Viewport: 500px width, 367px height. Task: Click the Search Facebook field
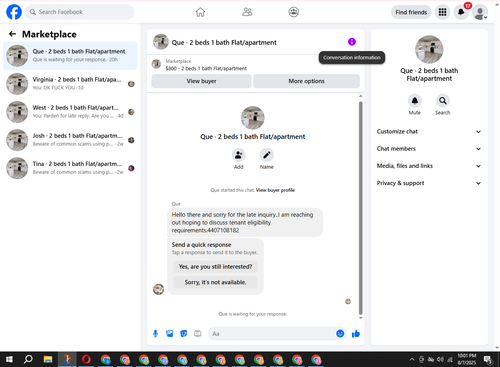click(x=80, y=12)
